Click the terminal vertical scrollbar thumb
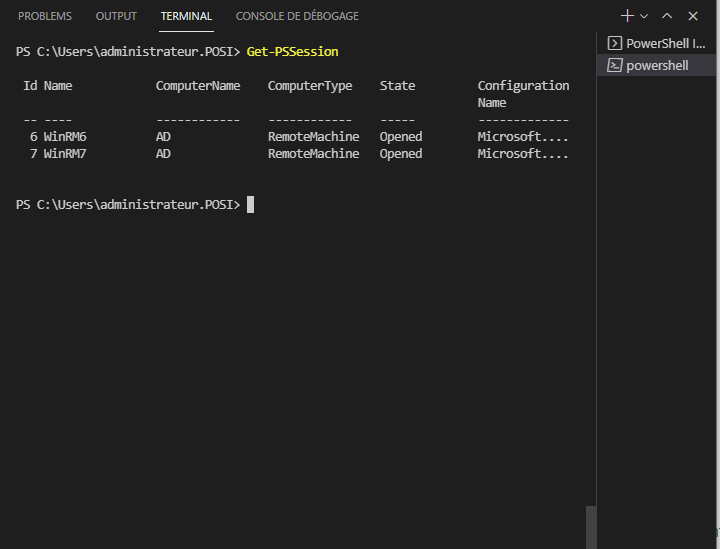The width and height of the screenshot is (720, 549). (590, 526)
